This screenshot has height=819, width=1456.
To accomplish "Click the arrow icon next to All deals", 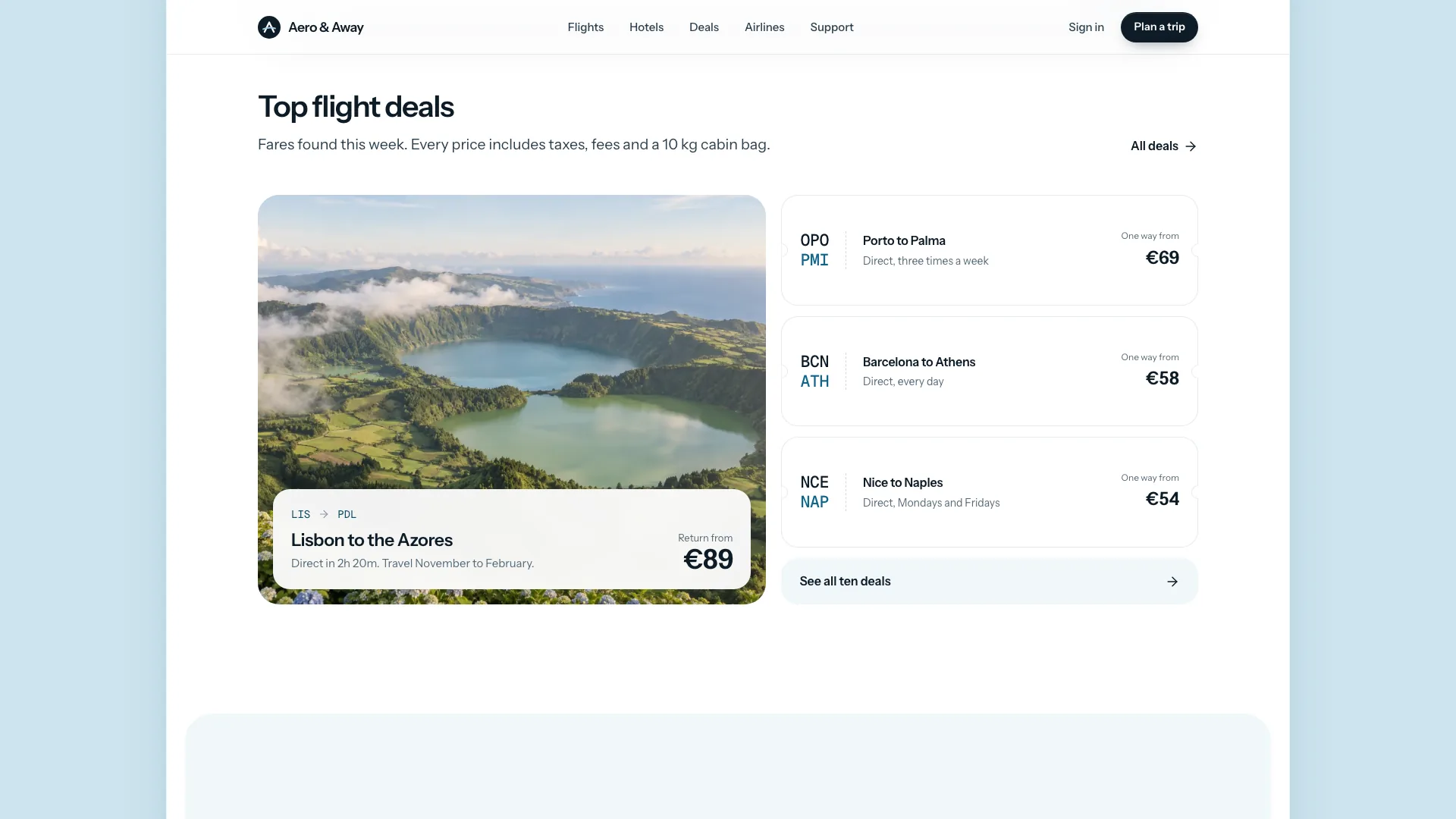I will tap(1191, 146).
